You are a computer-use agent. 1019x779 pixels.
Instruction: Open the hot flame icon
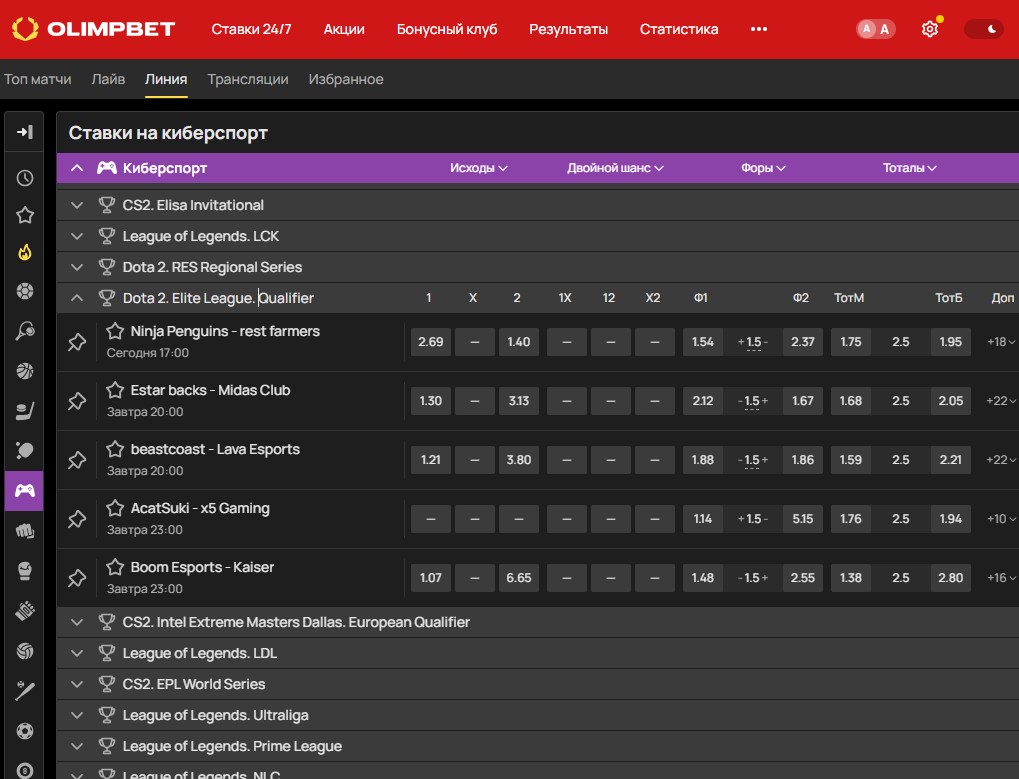pos(25,252)
